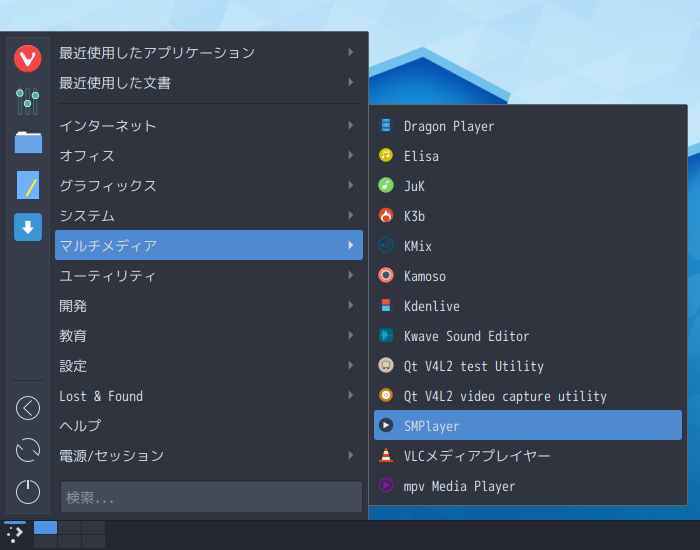Viewport: 700px width, 550px height.
Task: Open the オフィス category label
Action: pos(87,156)
